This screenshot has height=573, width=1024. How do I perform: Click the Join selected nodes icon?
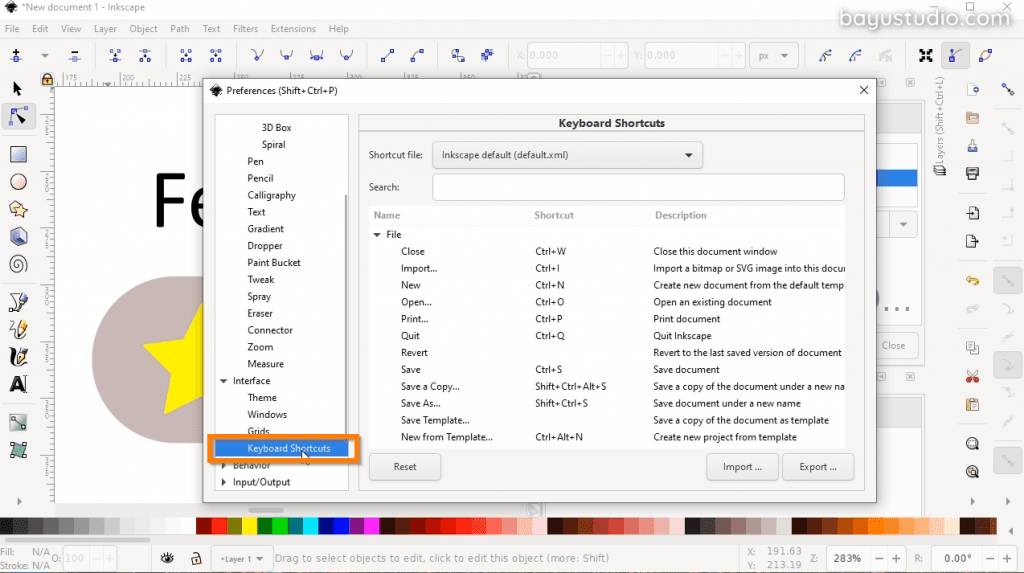[x=115, y=56]
